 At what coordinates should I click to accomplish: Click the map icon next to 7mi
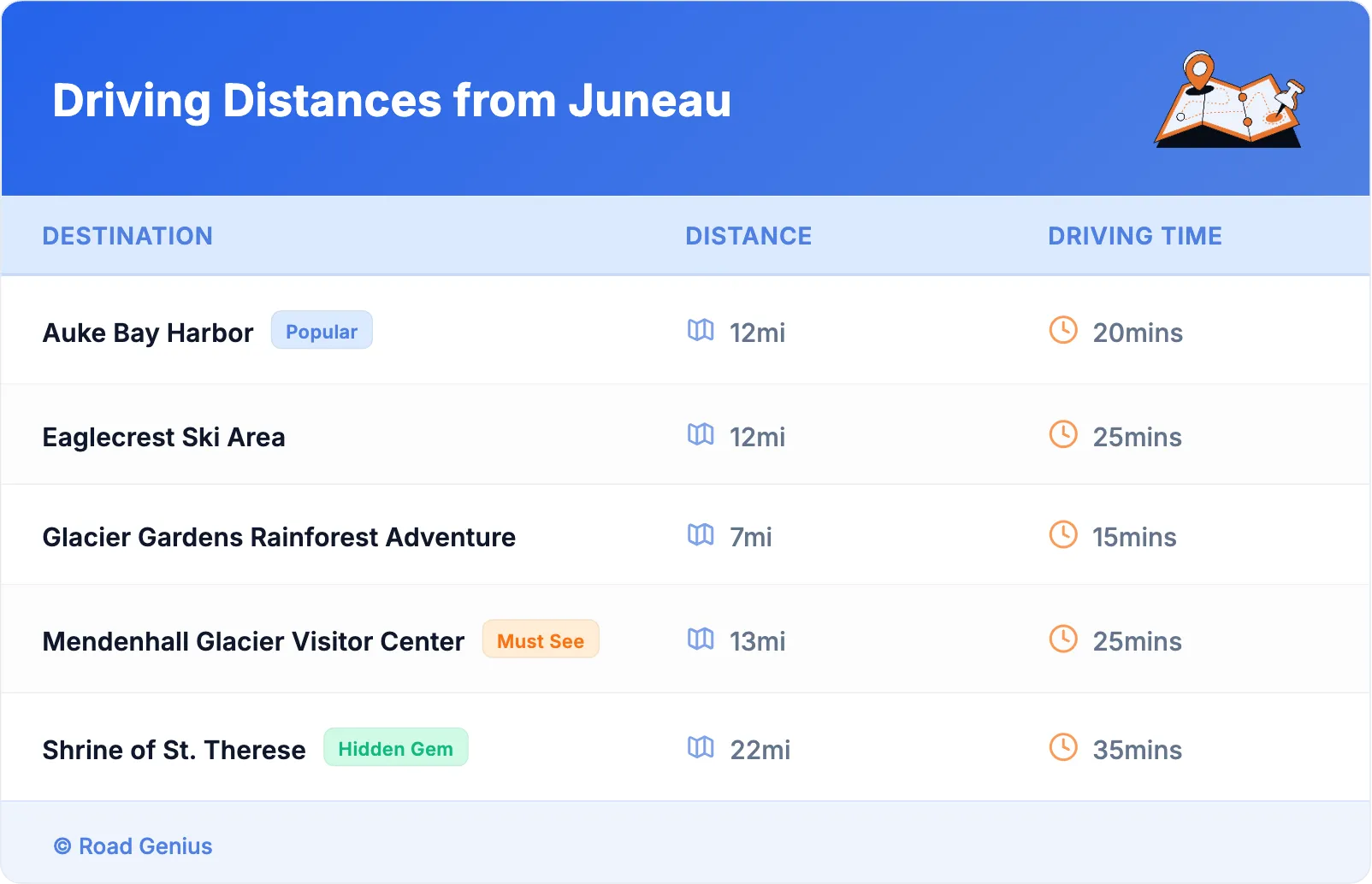point(701,534)
